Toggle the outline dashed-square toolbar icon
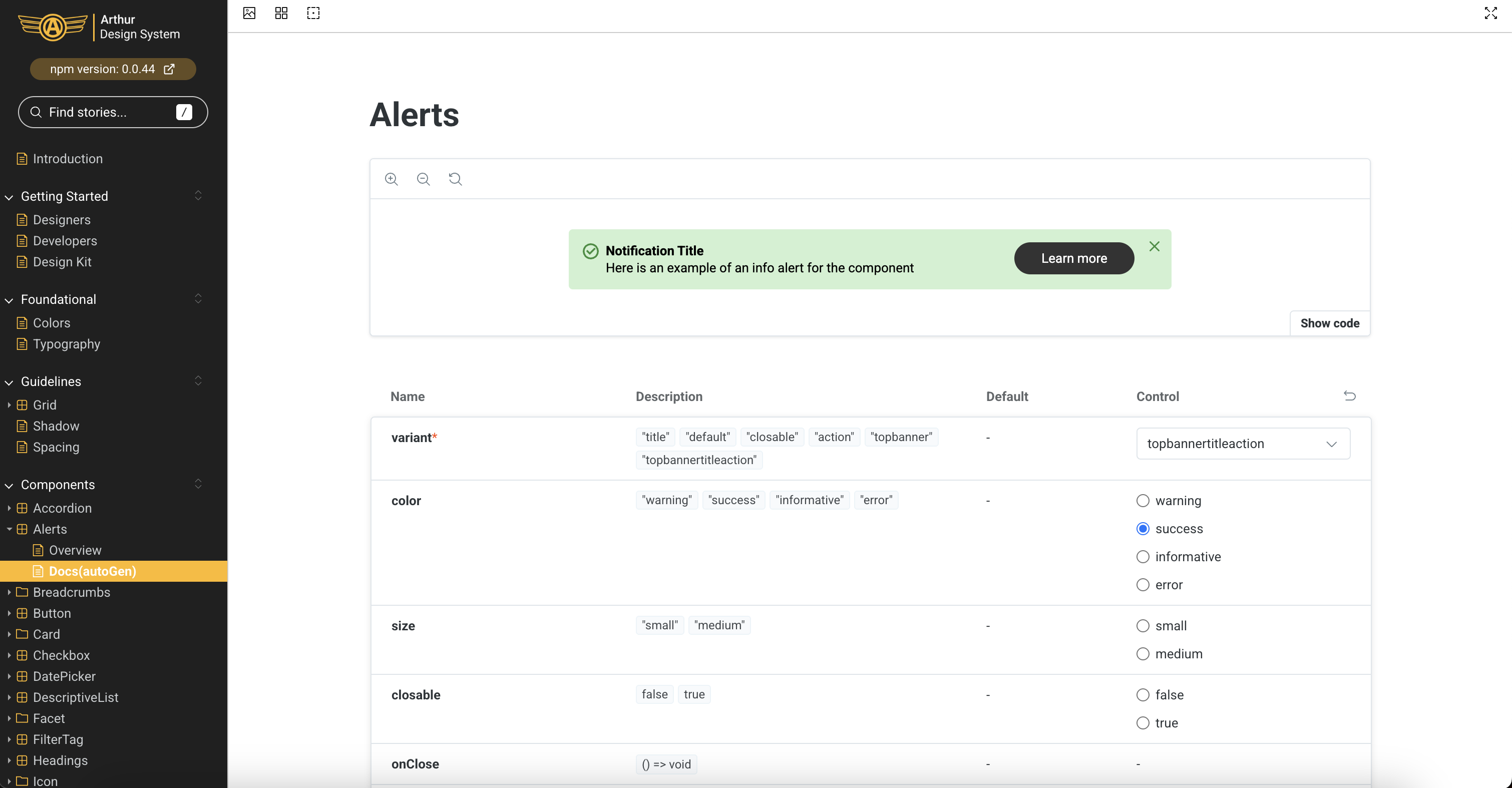Viewport: 1512px width, 788px height. (313, 13)
